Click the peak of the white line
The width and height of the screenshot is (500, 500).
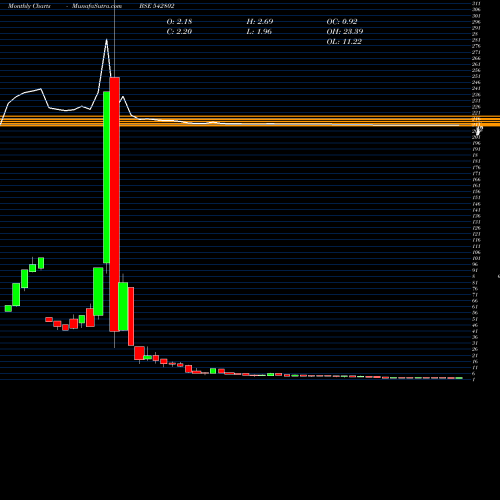(107, 40)
